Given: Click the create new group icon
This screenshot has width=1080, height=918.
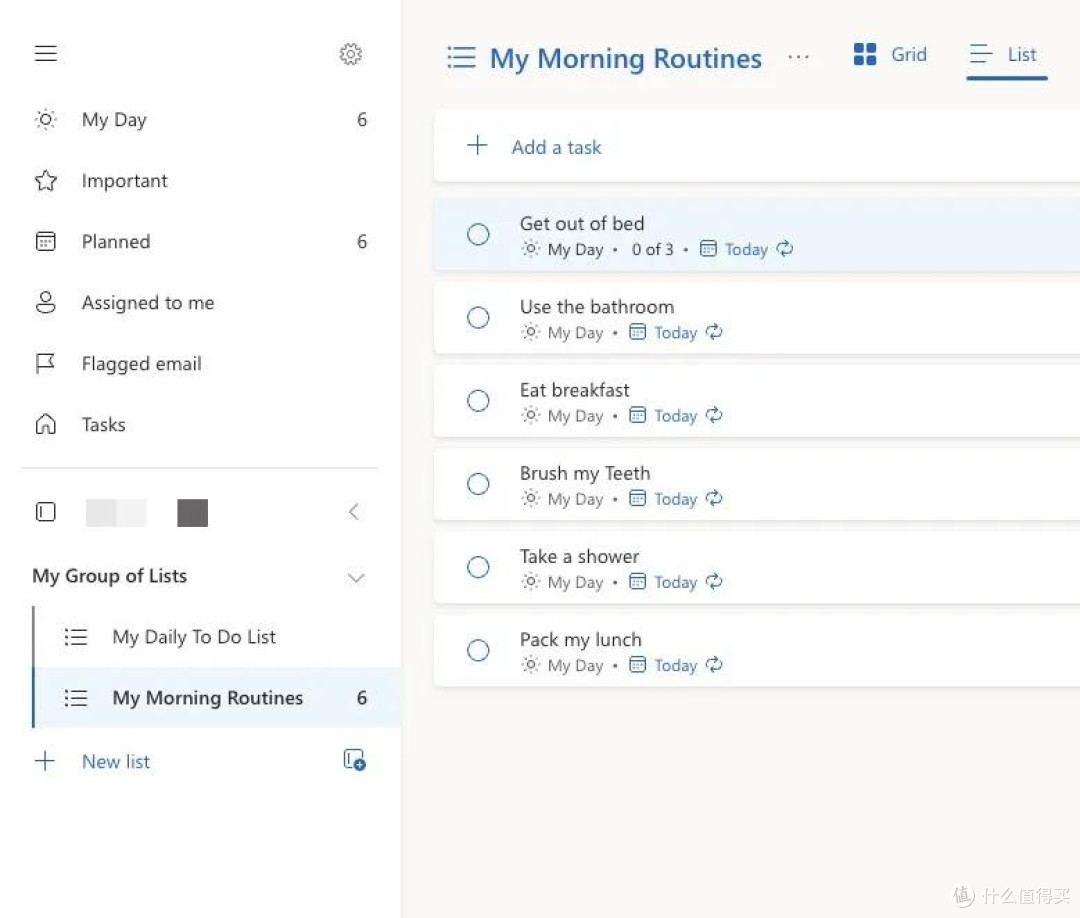Looking at the screenshot, I should pyautogui.click(x=354, y=760).
